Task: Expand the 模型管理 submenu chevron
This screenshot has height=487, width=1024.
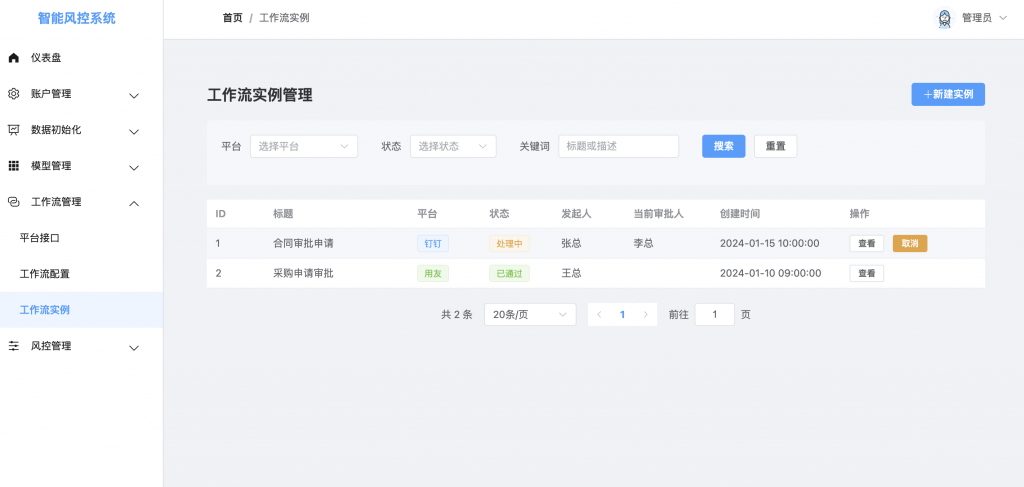Action: tap(134, 168)
